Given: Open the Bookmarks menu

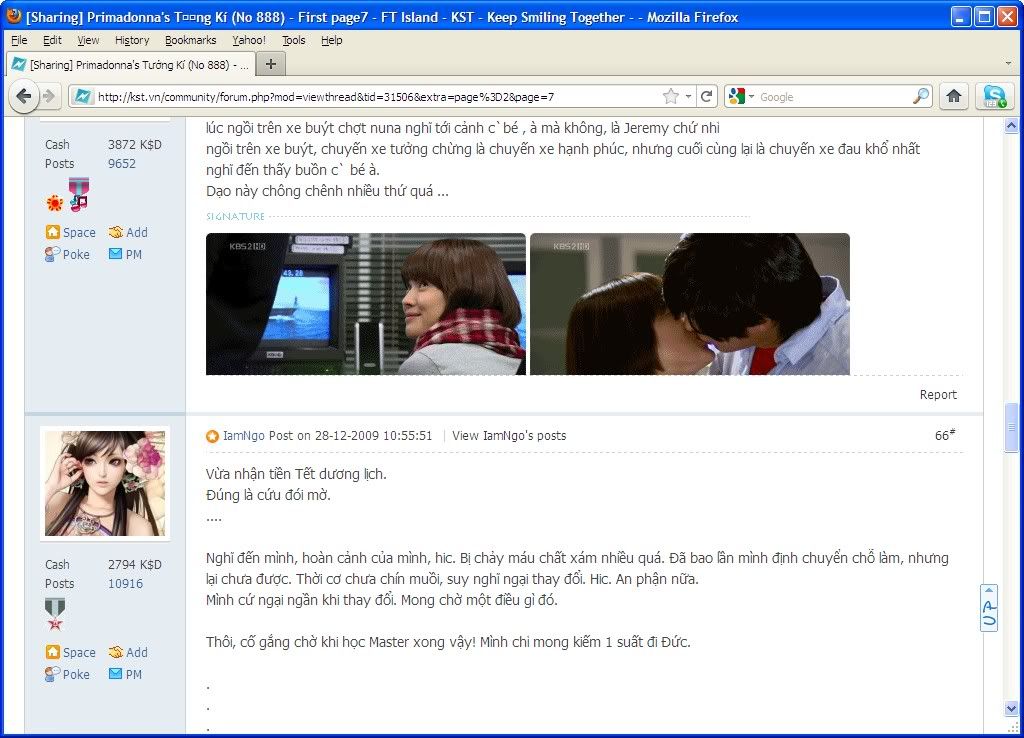Looking at the screenshot, I should [x=191, y=40].
